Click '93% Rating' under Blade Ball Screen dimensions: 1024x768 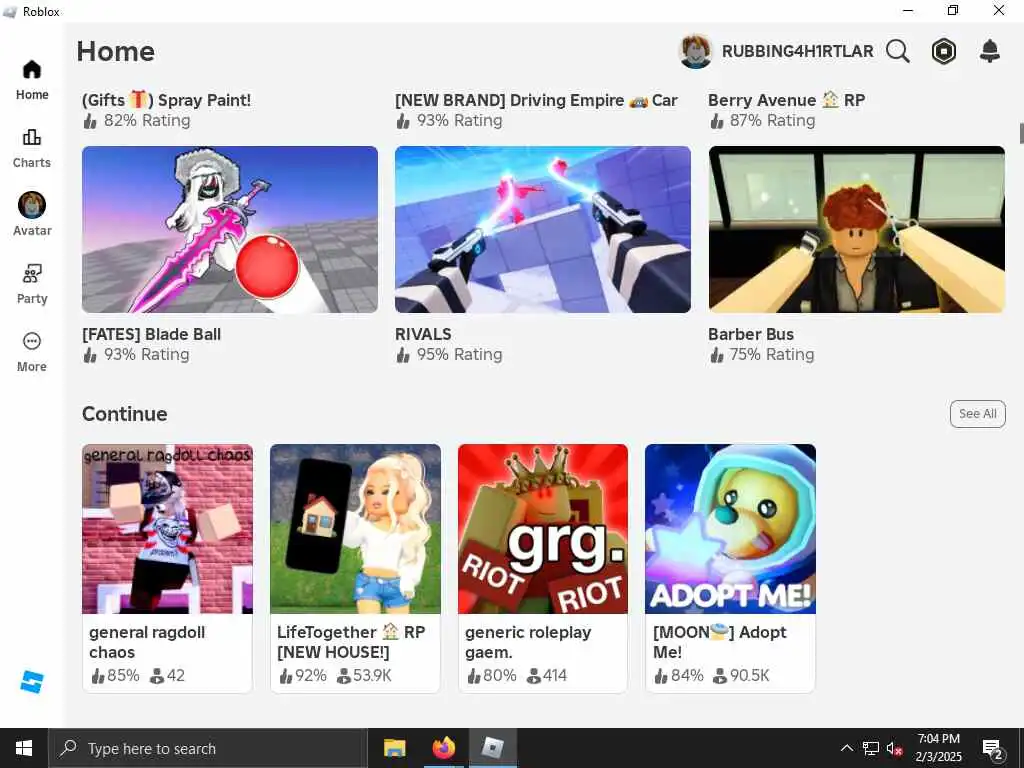(x=147, y=355)
